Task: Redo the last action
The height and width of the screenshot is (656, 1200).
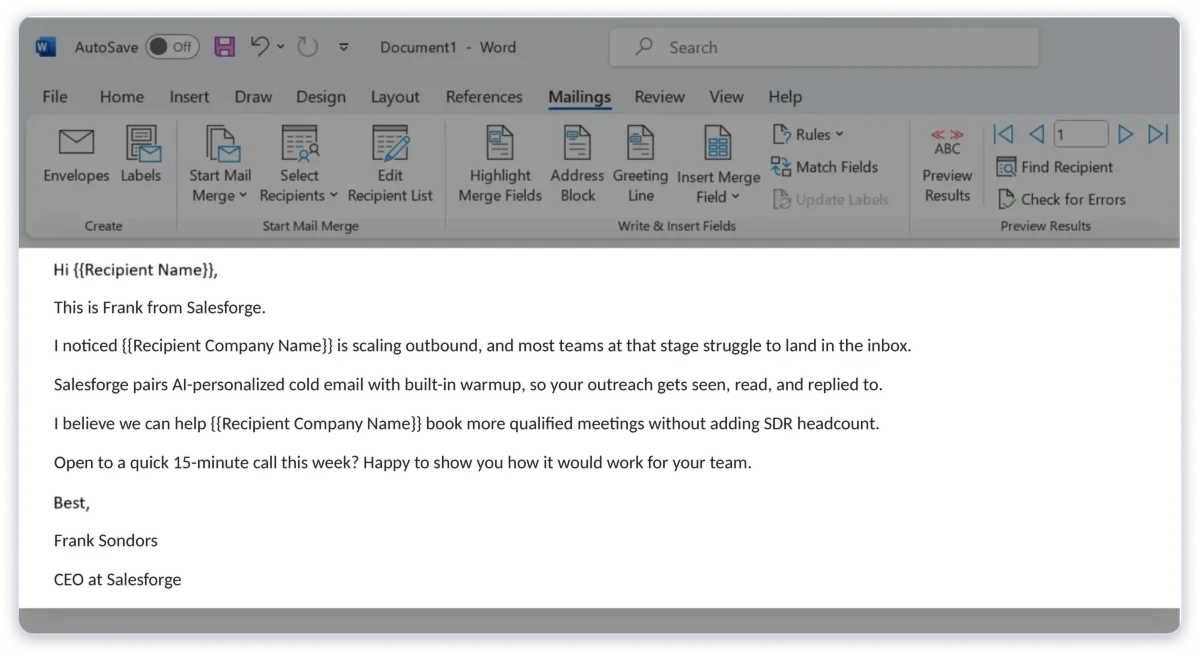Action: pos(307,47)
